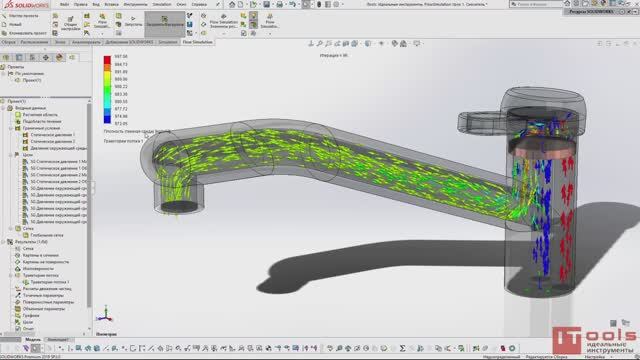Click the Клонировать проект button
The image size is (640, 360).
click(24, 33)
